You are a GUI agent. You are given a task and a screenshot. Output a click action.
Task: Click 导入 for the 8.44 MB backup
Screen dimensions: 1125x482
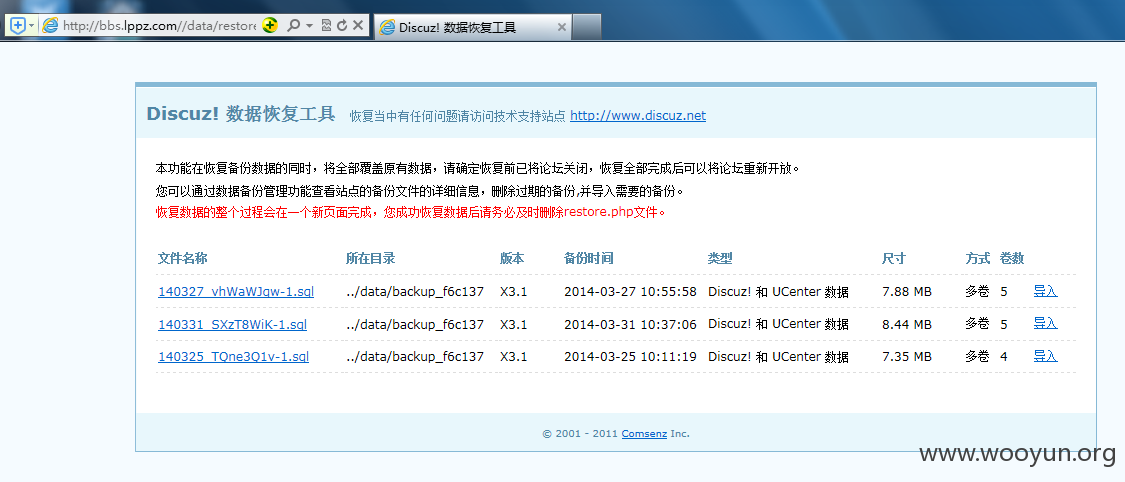click(x=1045, y=323)
